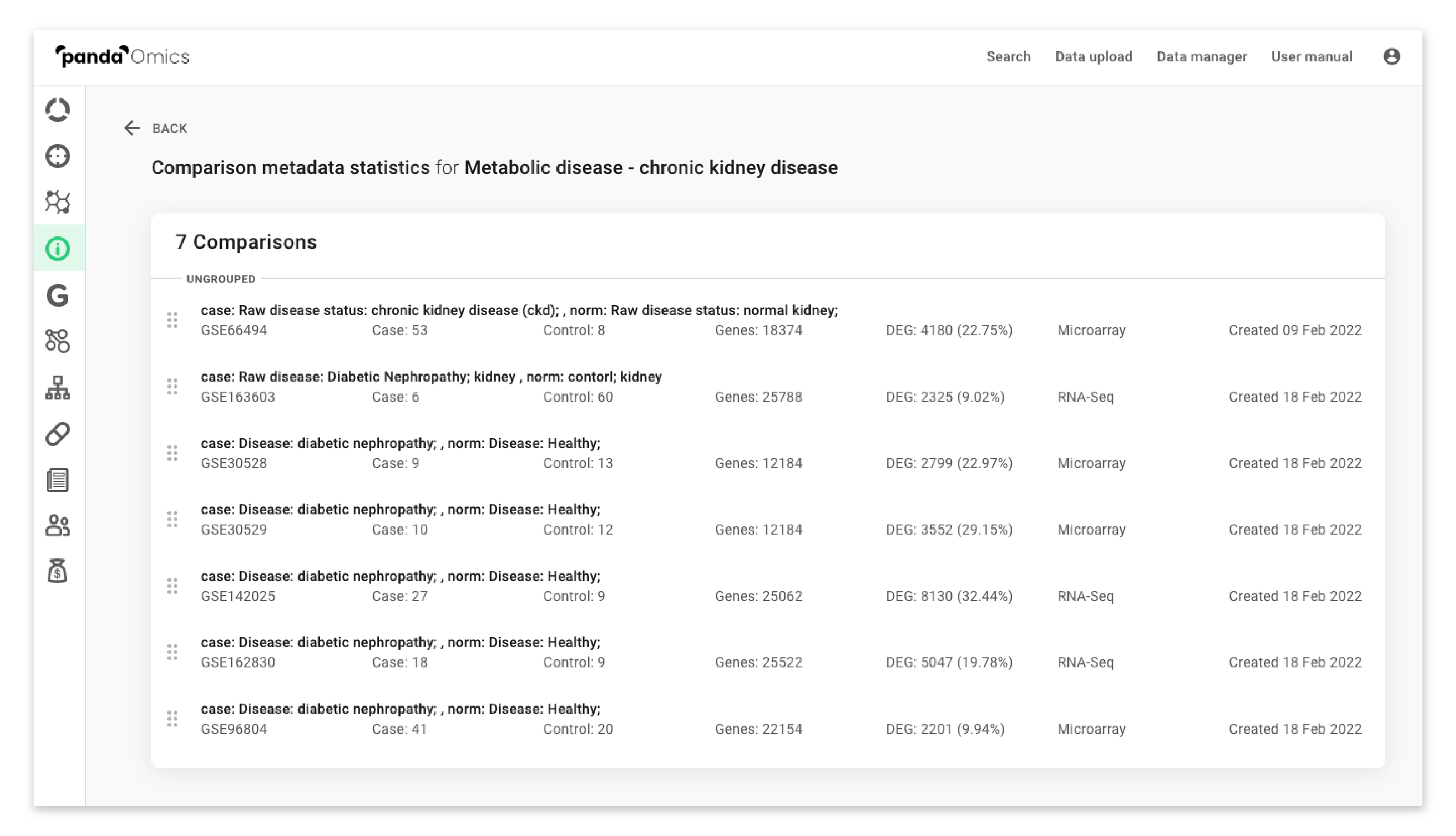Open the molecule network sidebar icon

pos(57,202)
